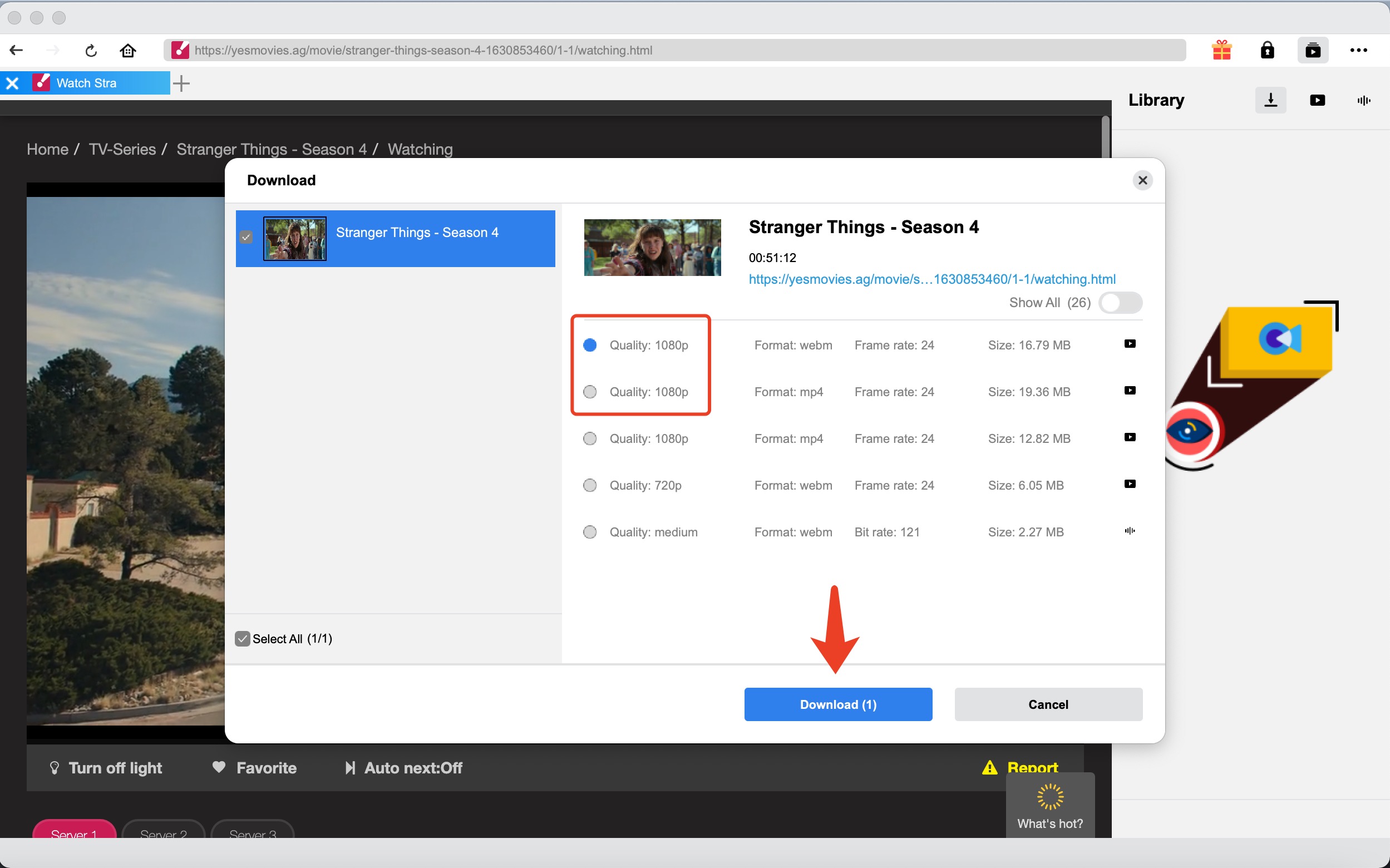
Task: Click the browser home icon
Action: point(127,51)
